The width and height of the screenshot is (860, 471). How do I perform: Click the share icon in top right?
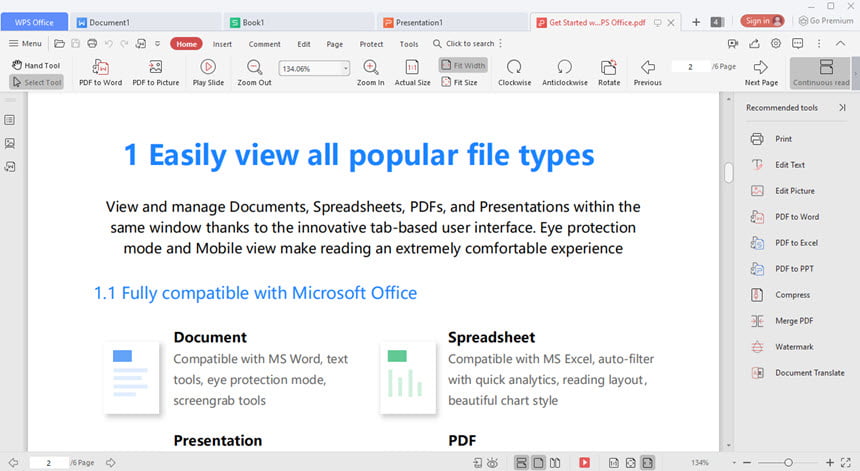tap(754, 43)
